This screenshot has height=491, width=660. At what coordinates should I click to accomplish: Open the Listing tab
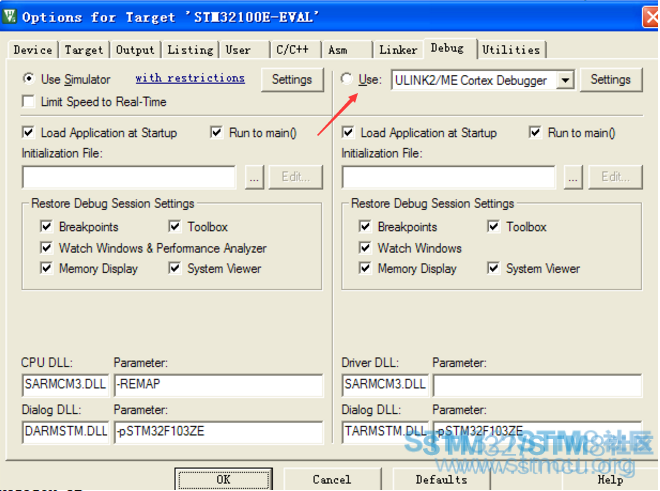[x=190, y=50]
